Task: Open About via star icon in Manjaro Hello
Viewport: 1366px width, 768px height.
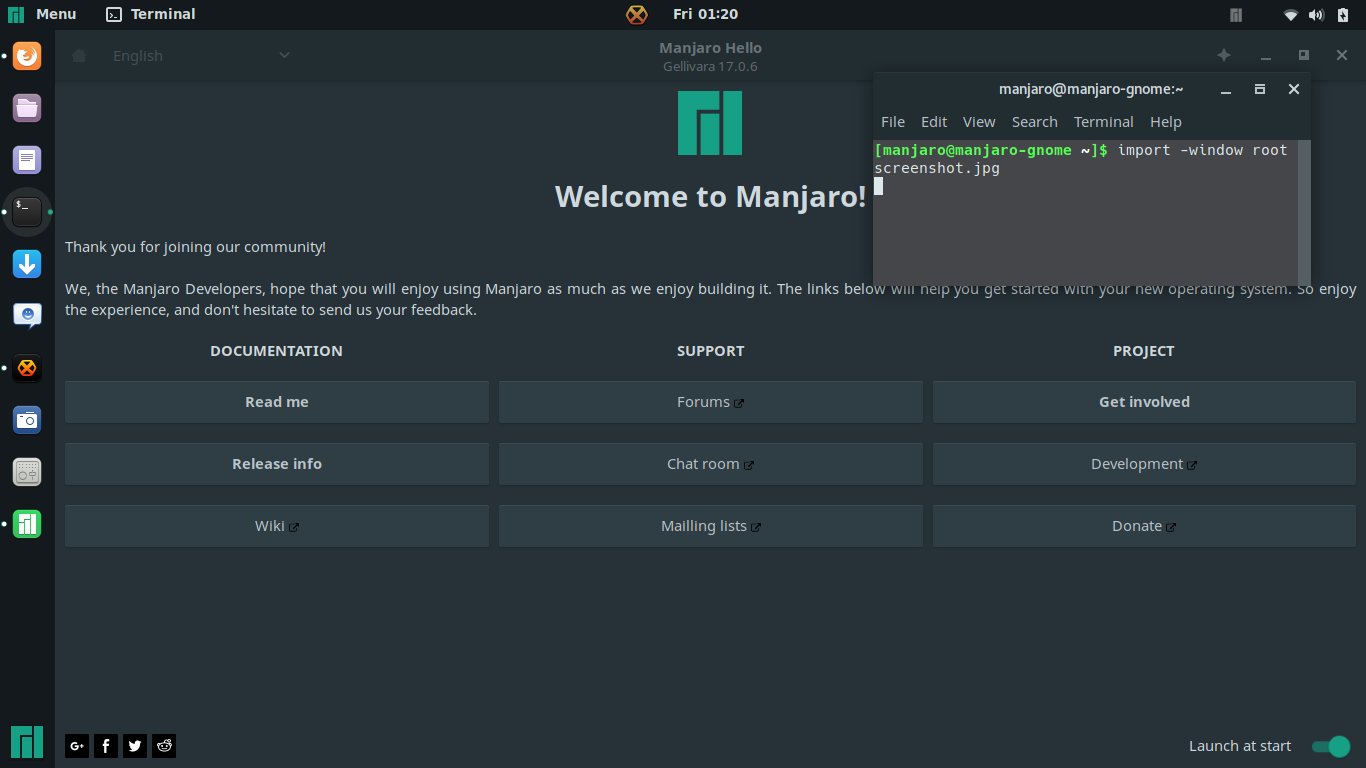Action: [1223, 56]
